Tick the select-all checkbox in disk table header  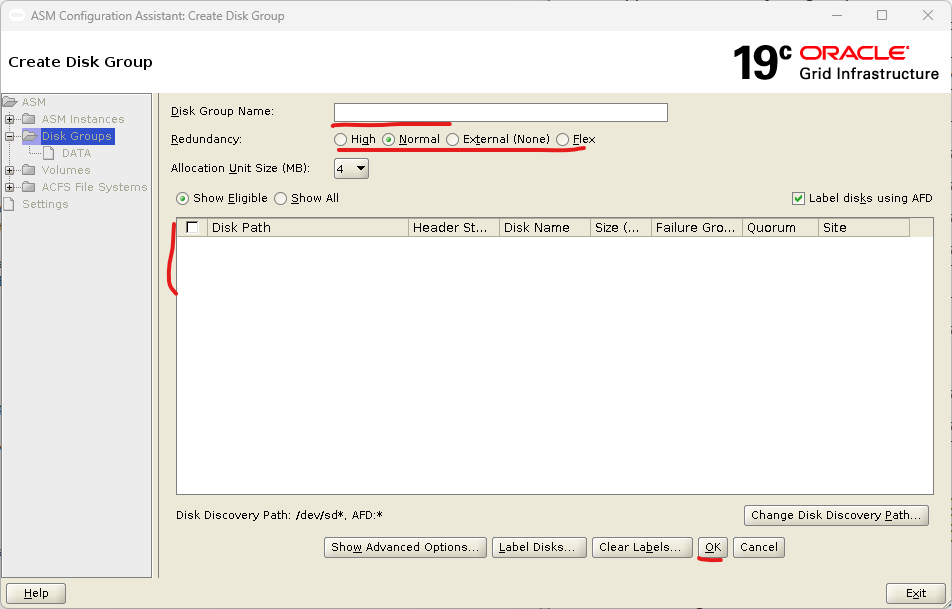192,227
